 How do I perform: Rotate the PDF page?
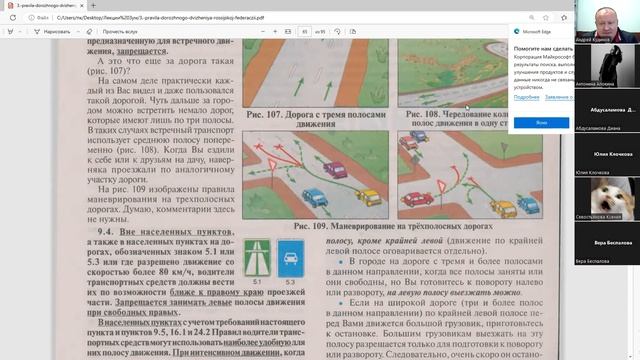click(337, 31)
